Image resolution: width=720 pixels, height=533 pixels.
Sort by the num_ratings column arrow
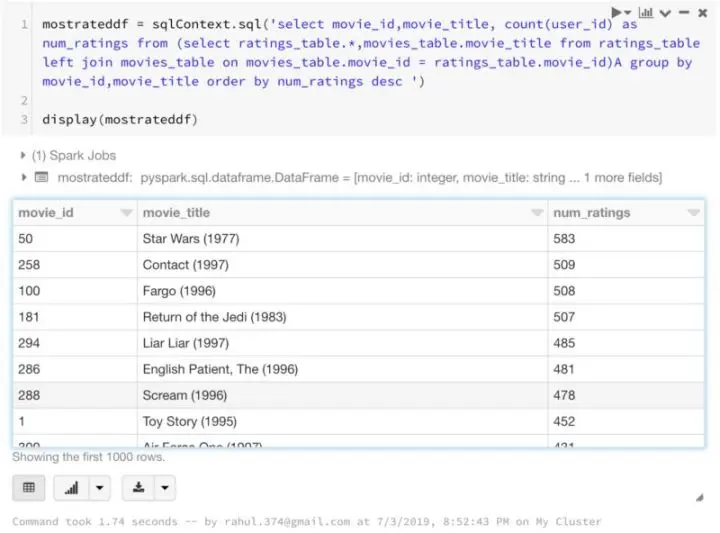693,213
